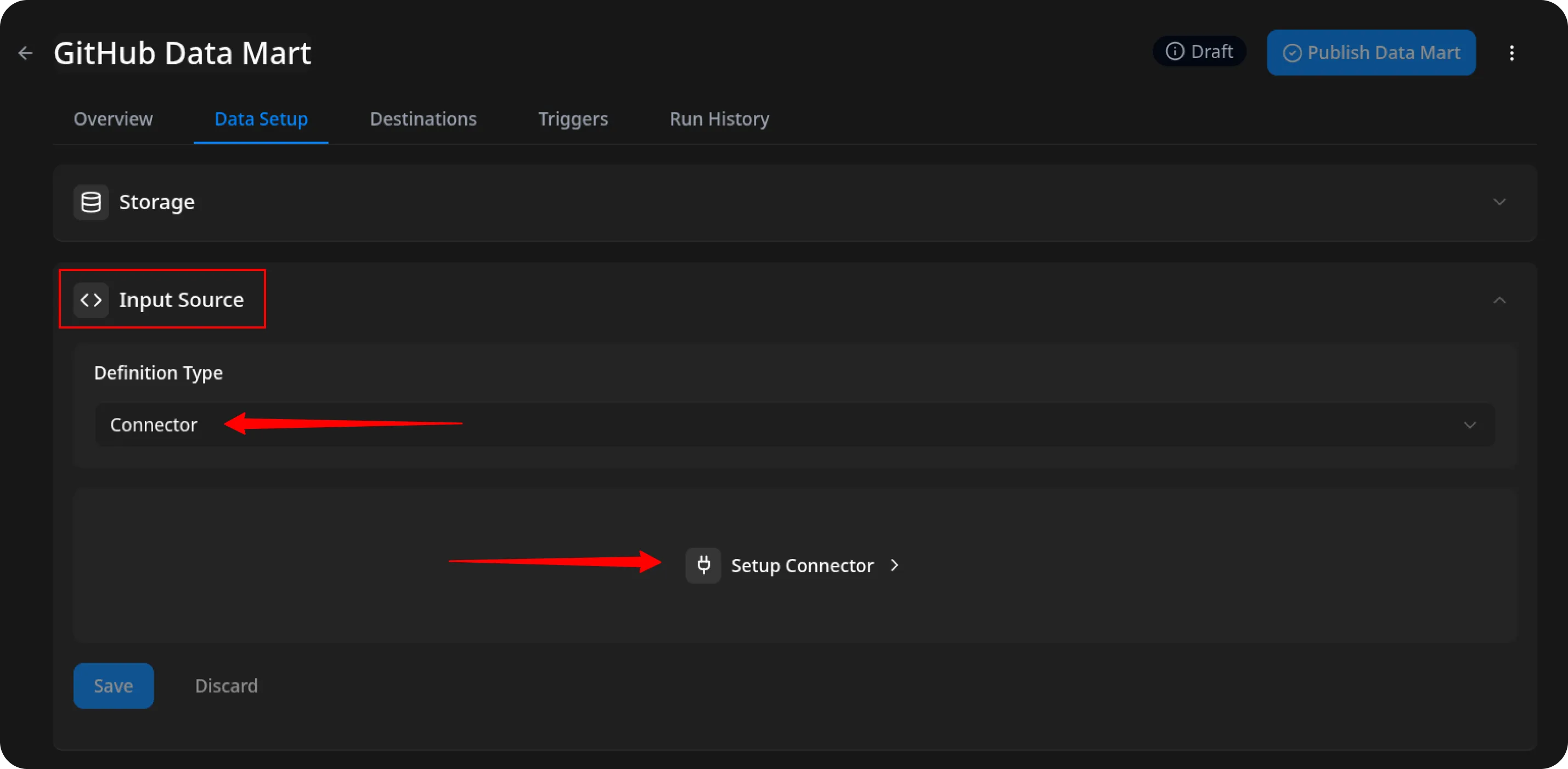The image size is (1568, 769).
Task: Click the back arrow icon
Action: click(25, 53)
